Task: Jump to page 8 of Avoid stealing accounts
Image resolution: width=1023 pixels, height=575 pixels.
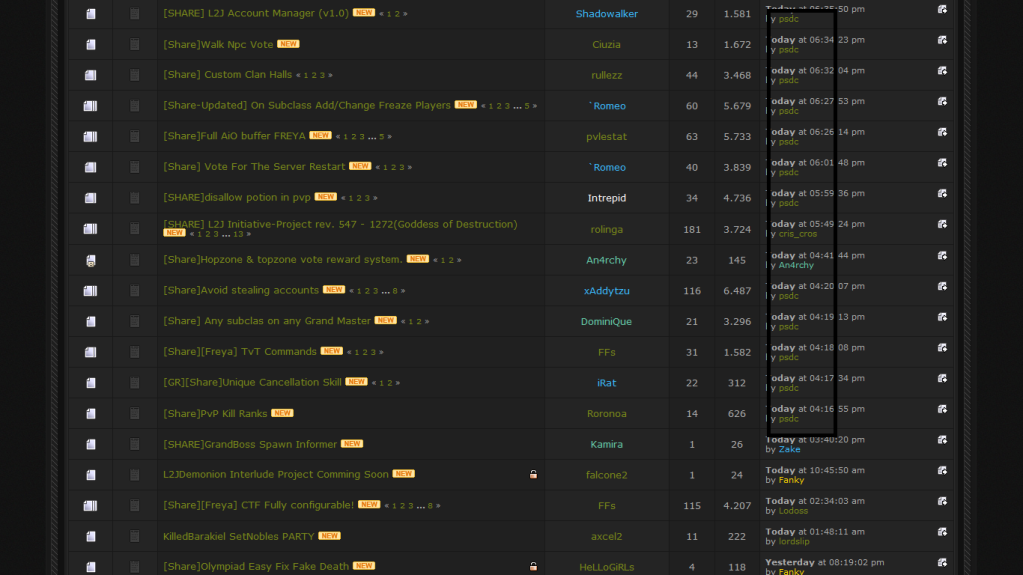Action: pyautogui.click(x=395, y=291)
